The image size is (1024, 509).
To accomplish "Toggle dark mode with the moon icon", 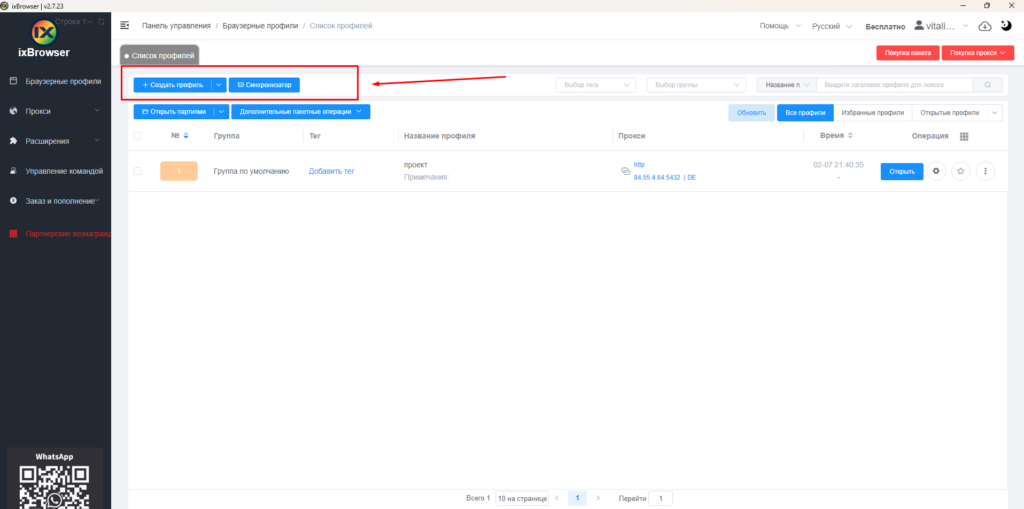I will click(x=1006, y=25).
